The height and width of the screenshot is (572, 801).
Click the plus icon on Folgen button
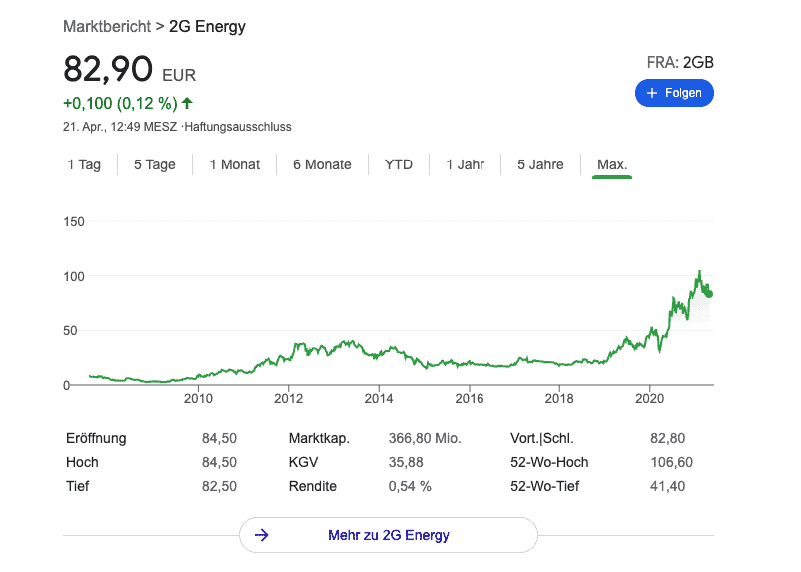click(652, 93)
